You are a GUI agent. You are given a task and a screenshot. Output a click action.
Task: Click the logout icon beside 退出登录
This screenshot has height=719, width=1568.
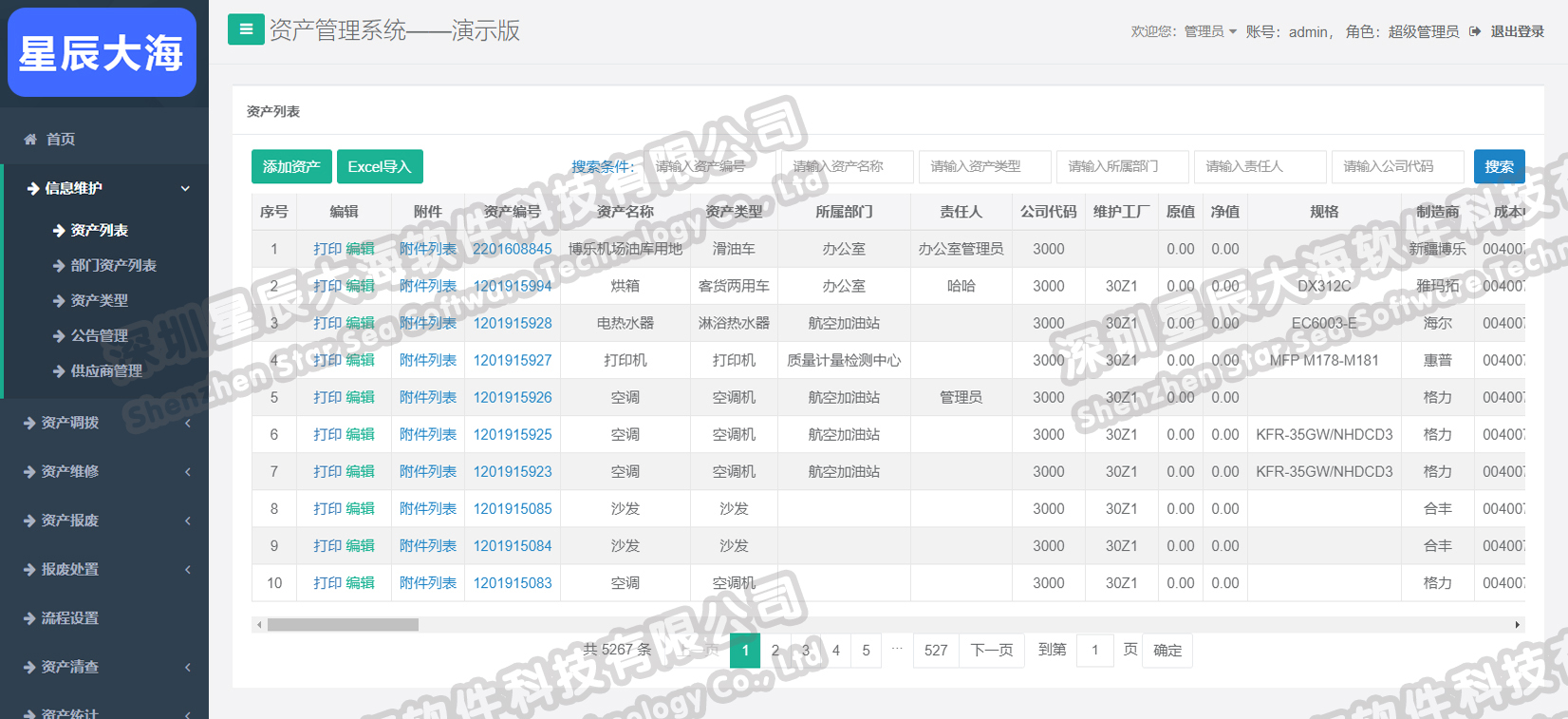[x=1475, y=31]
